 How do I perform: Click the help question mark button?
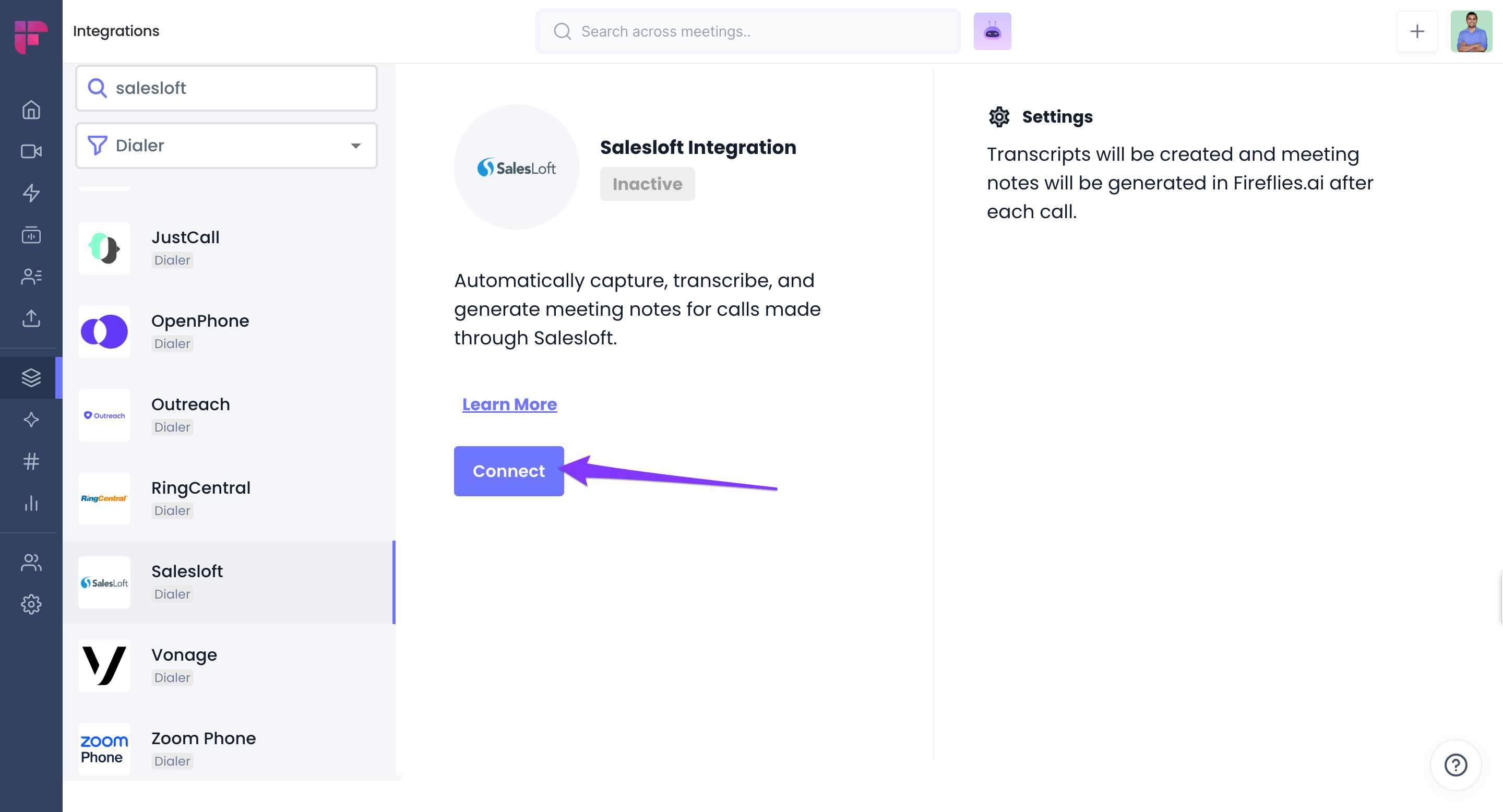click(x=1455, y=764)
